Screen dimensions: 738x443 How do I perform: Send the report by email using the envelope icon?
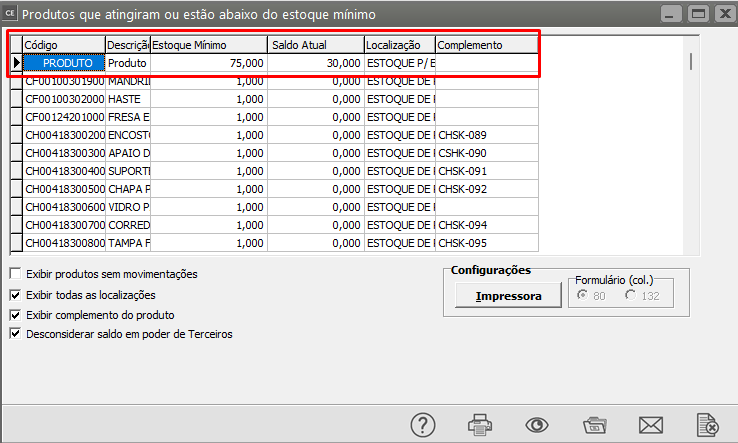[652, 424]
